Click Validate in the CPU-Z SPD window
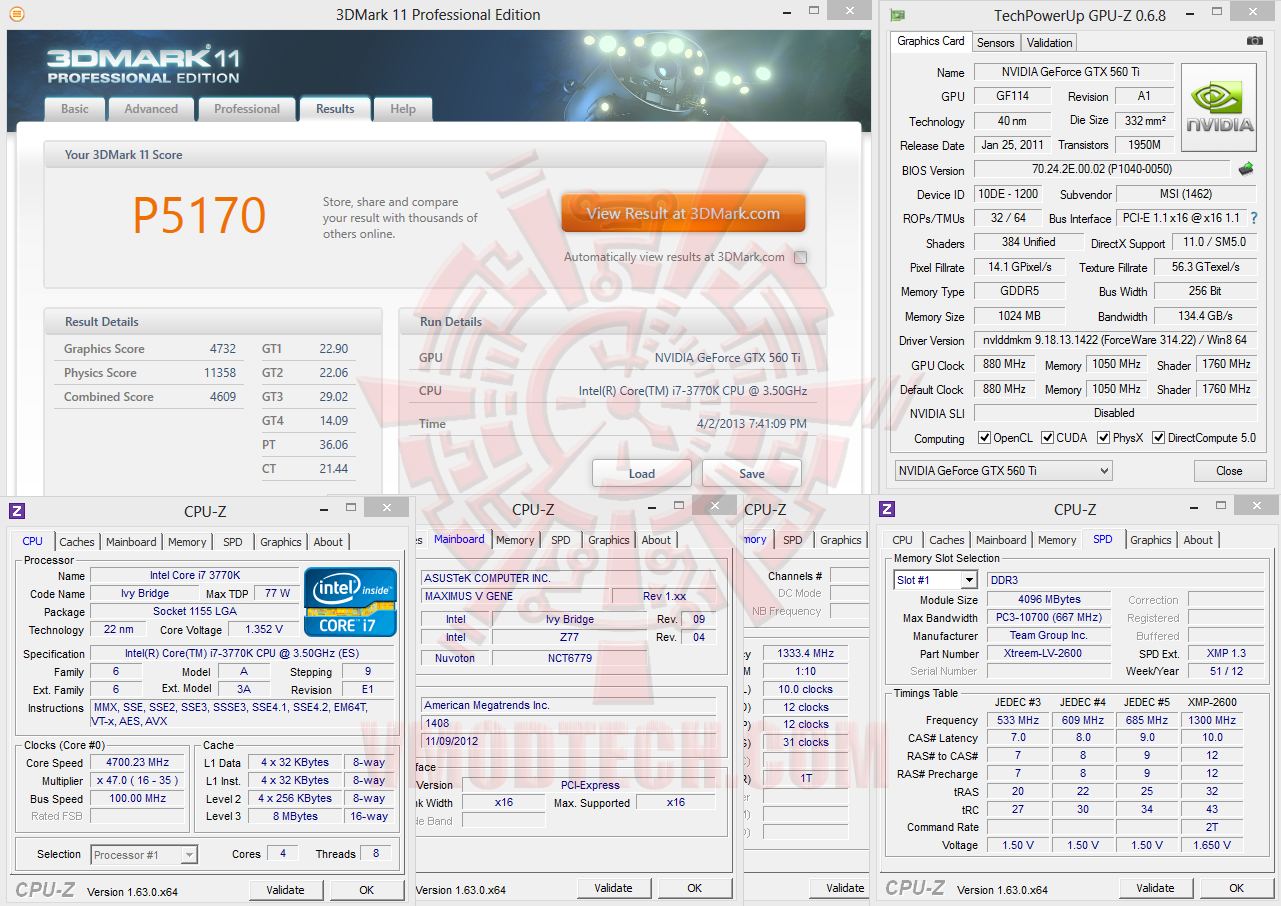The width and height of the screenshot is (1281, 906). (1155, 888)
